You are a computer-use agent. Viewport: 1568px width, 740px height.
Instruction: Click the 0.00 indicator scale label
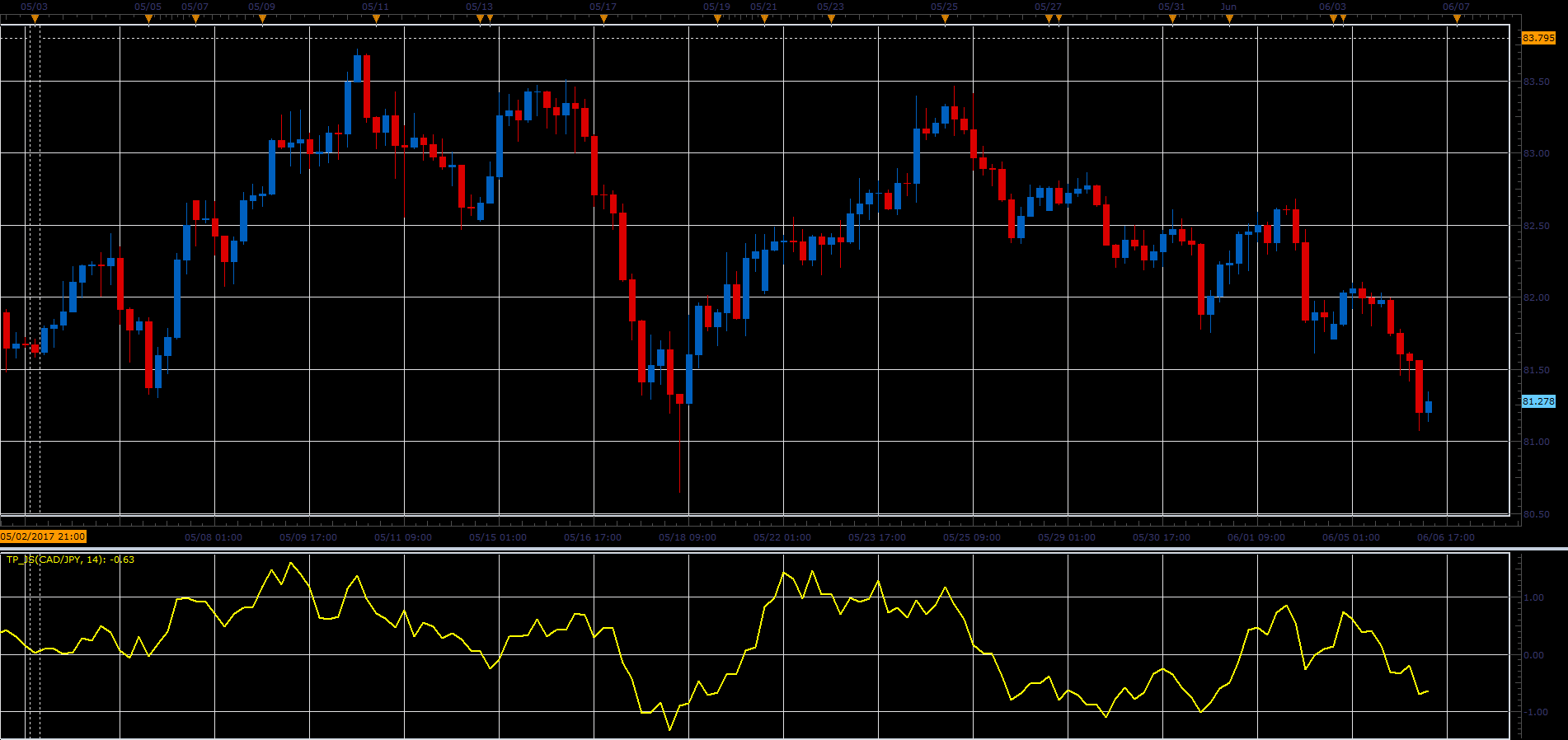tap(1534, 655)
